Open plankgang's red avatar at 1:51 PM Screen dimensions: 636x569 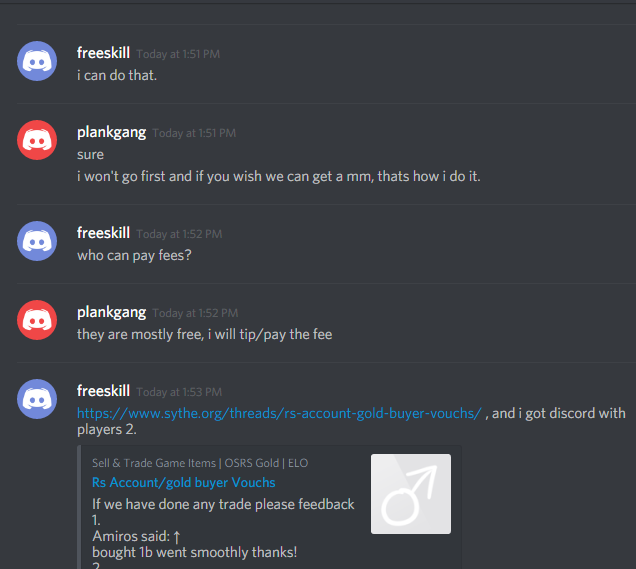[37, 140]
